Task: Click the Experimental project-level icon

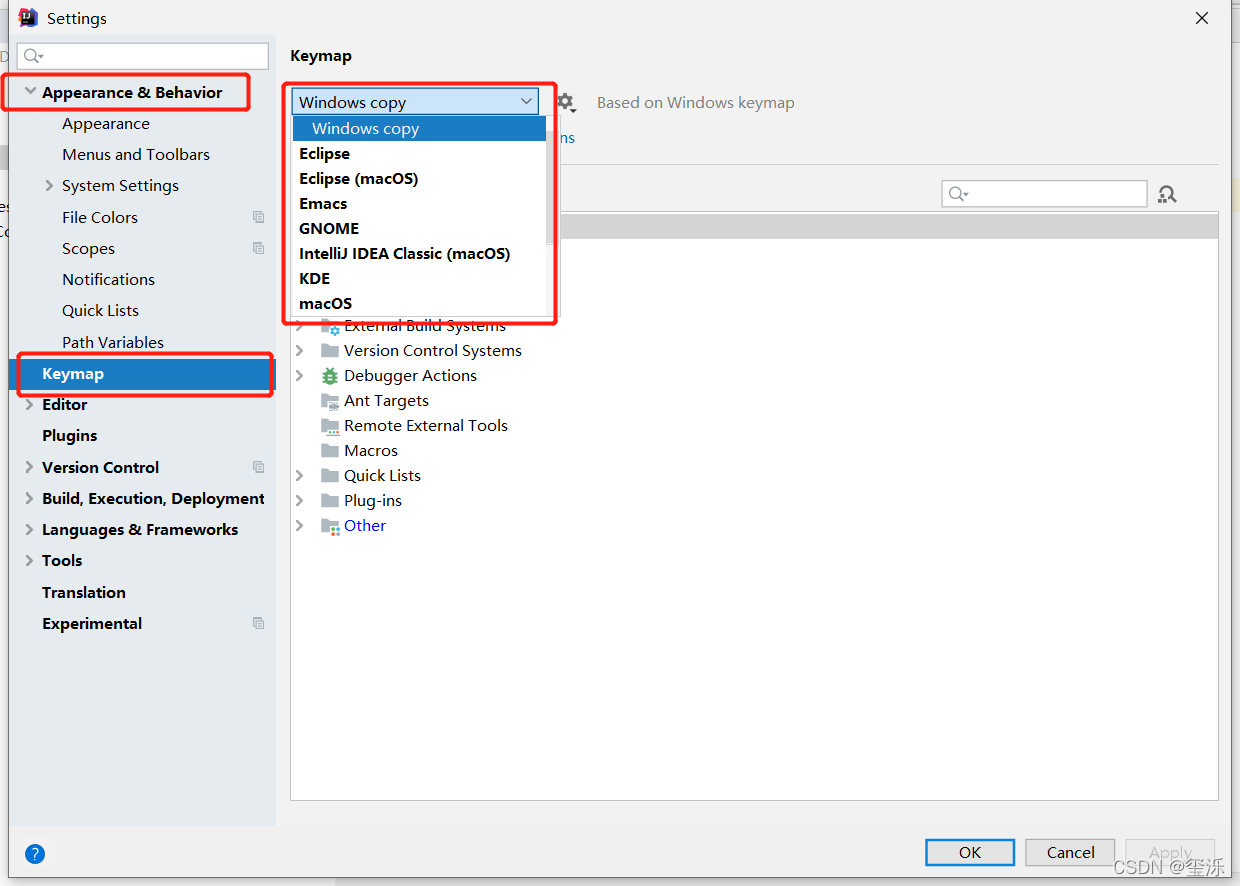Action: pos(259,623)
